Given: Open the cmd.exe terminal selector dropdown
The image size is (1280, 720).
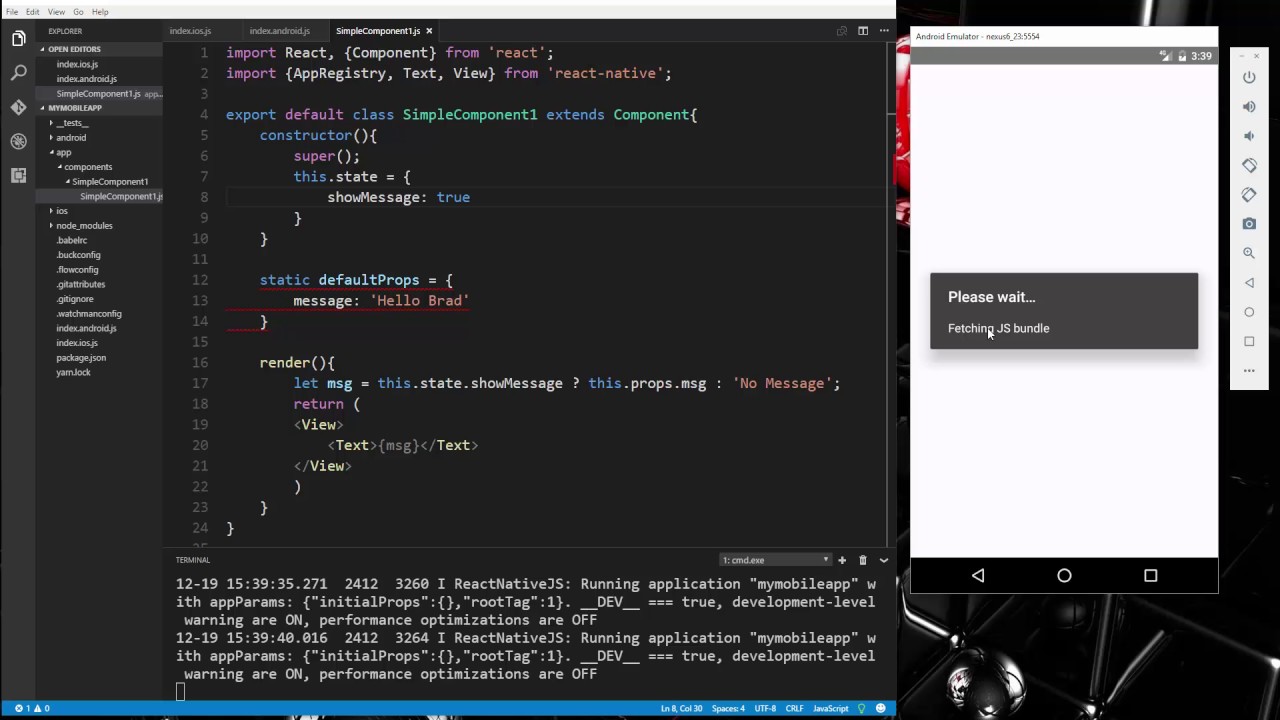Looking at the screenshot, I should tap(776, 560).
